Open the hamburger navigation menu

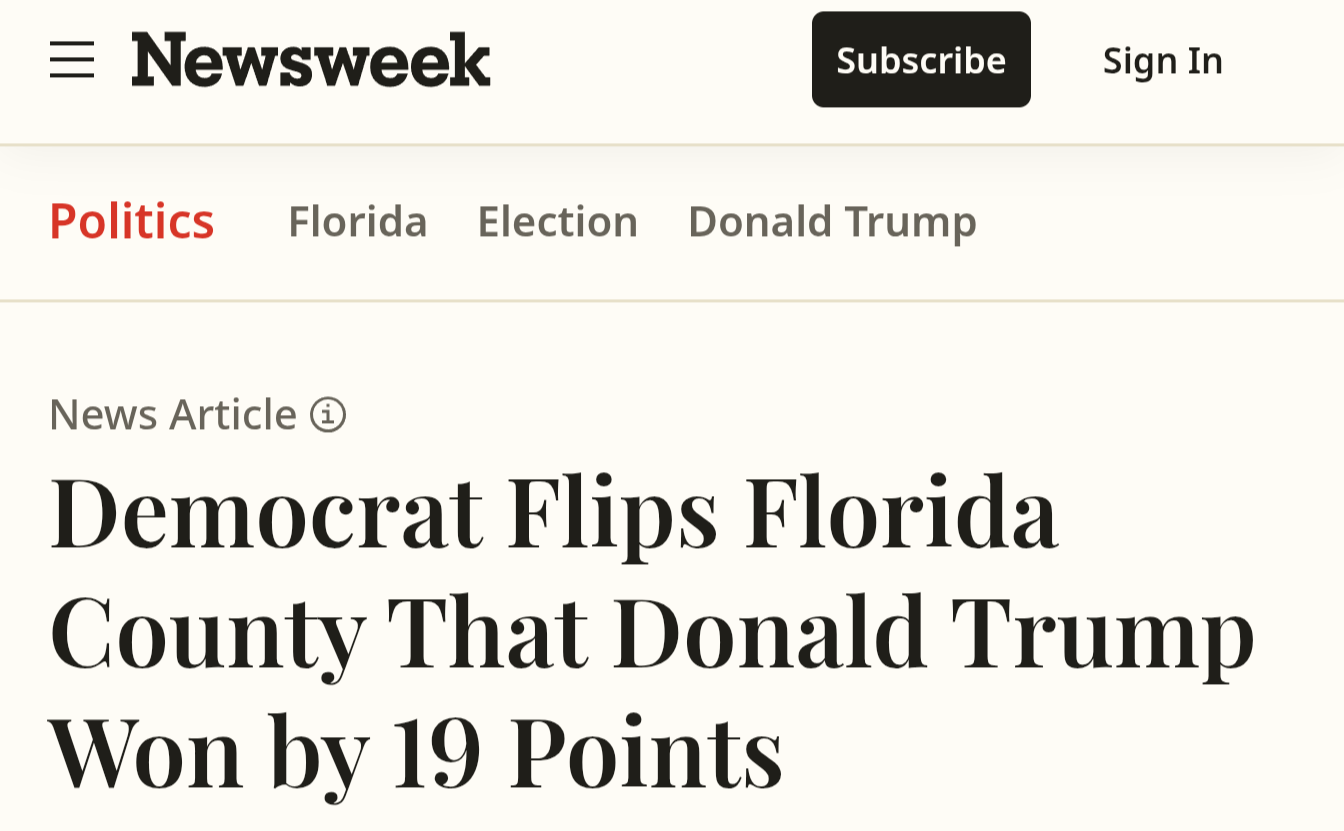[x=72, y=60]
